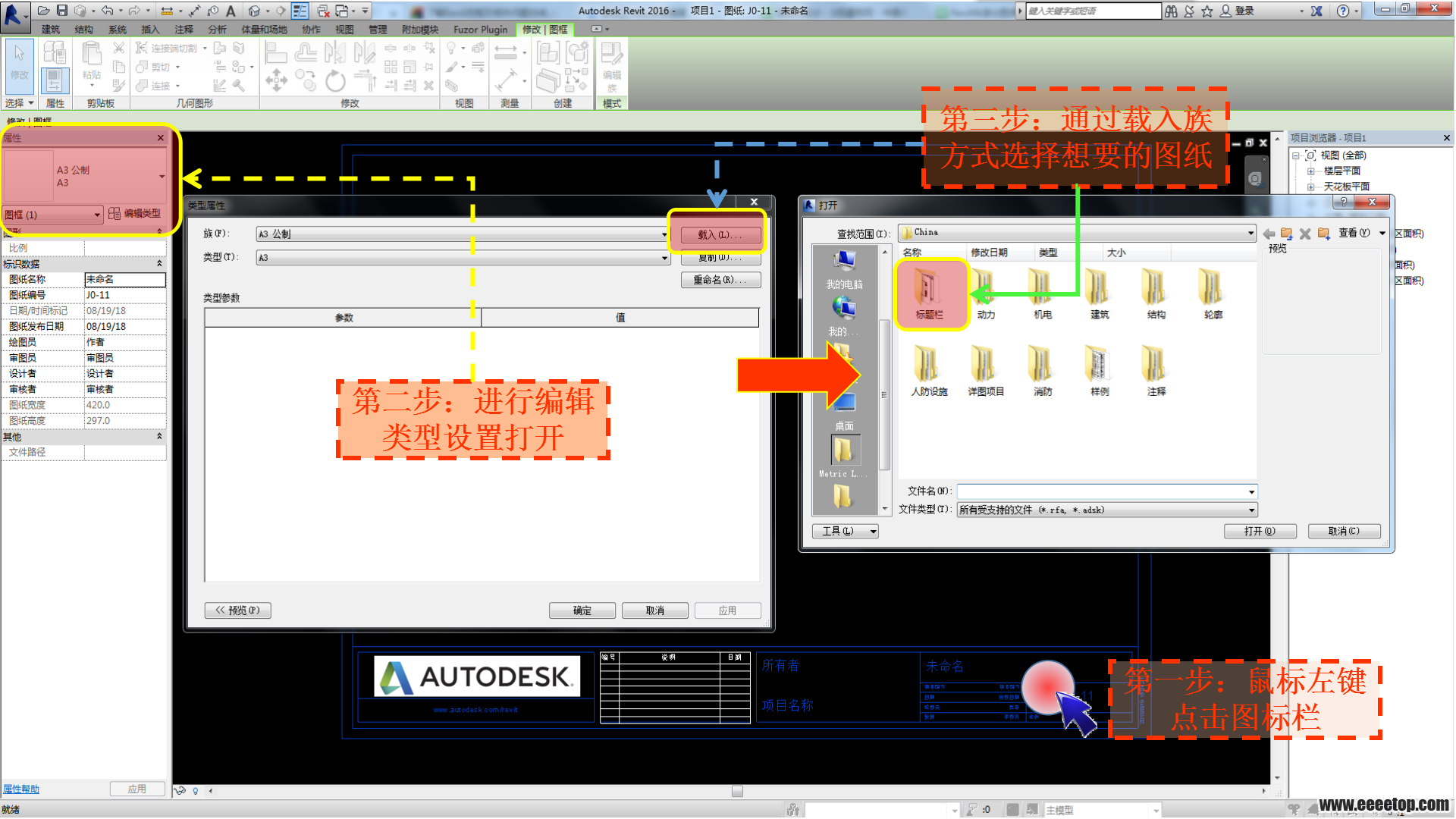Click the 载入(L) button
1456x819 pixels.
pyautogui.click(x=720, y=234)
